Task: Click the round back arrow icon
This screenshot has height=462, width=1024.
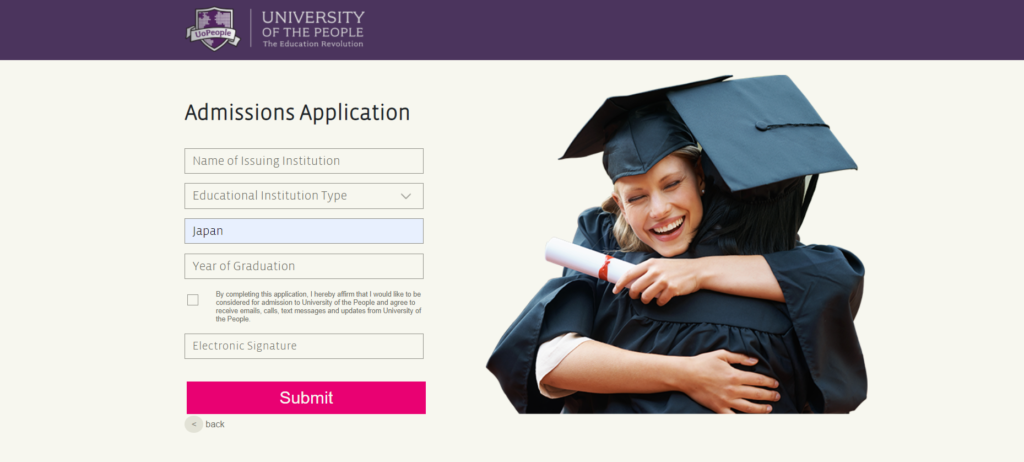Action: 194,424
